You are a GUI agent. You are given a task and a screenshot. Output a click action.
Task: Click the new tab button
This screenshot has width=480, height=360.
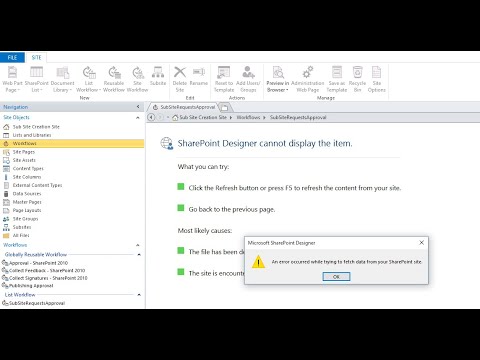point(225,107)
